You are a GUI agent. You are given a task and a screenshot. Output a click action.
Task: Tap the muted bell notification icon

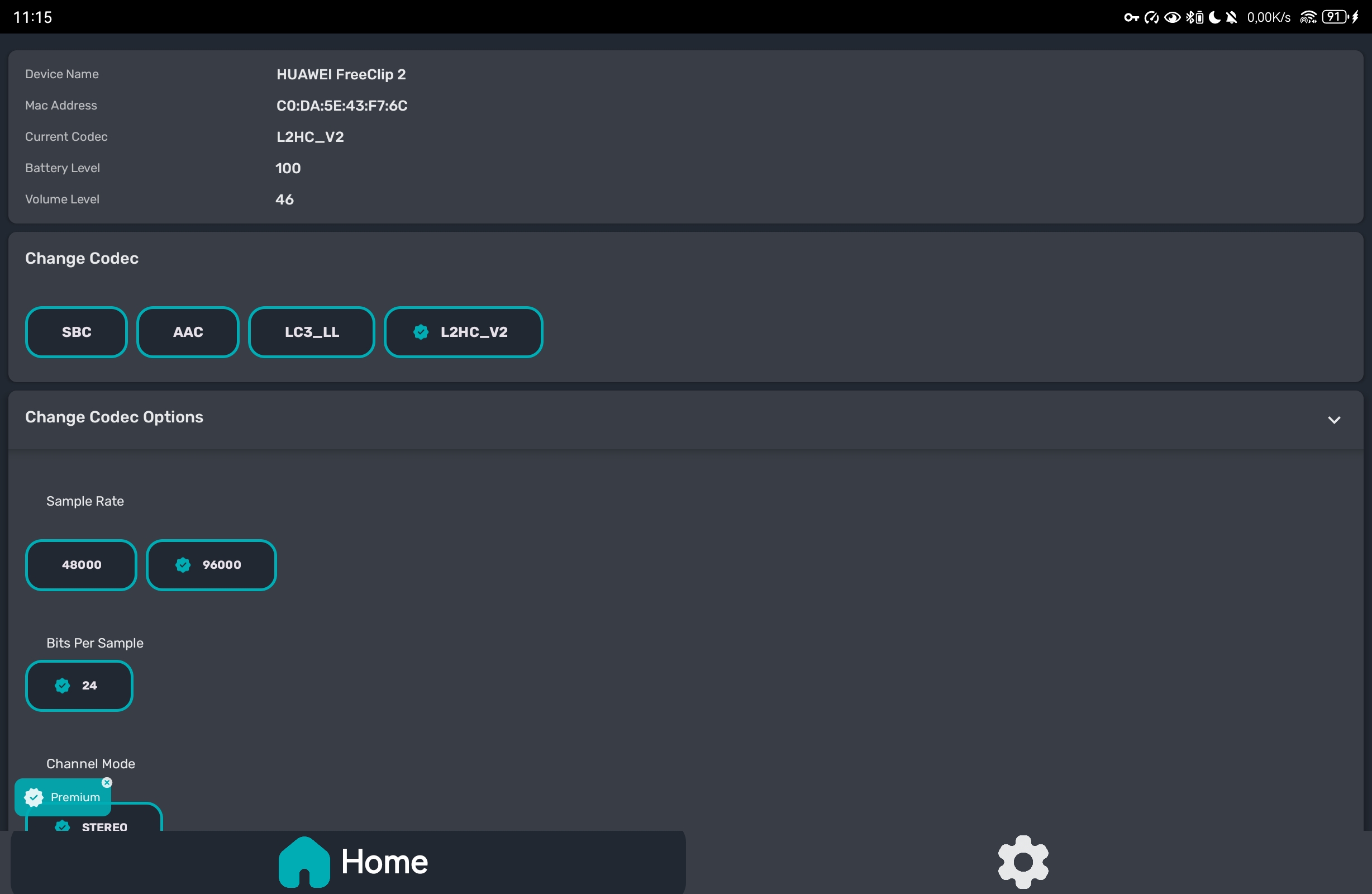[1231, 17]
